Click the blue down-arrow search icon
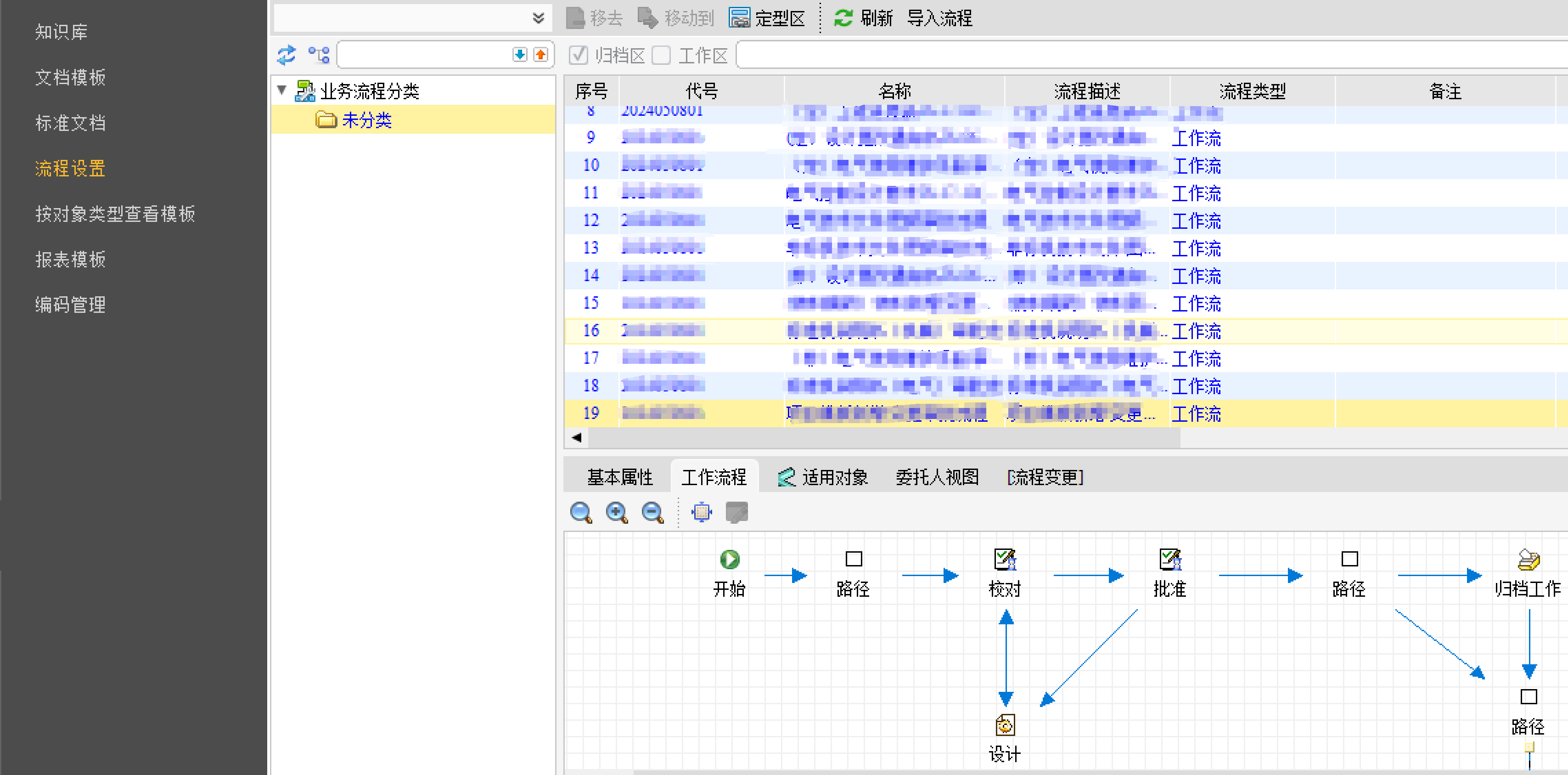 point(519,55)
